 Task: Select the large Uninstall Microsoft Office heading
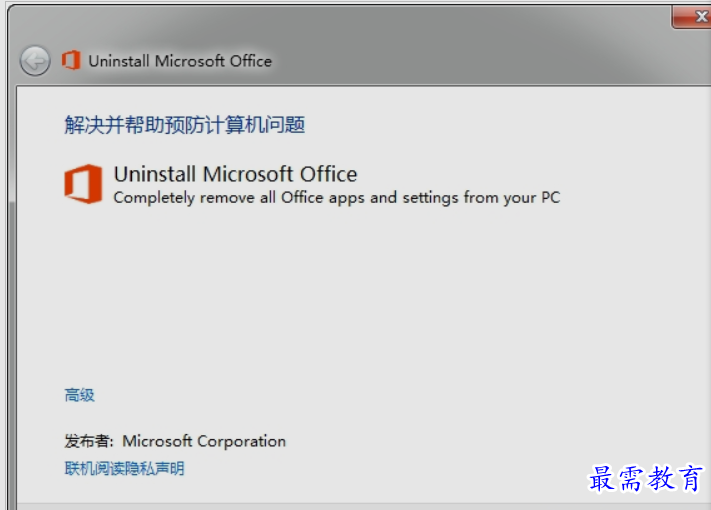(235, 174)
